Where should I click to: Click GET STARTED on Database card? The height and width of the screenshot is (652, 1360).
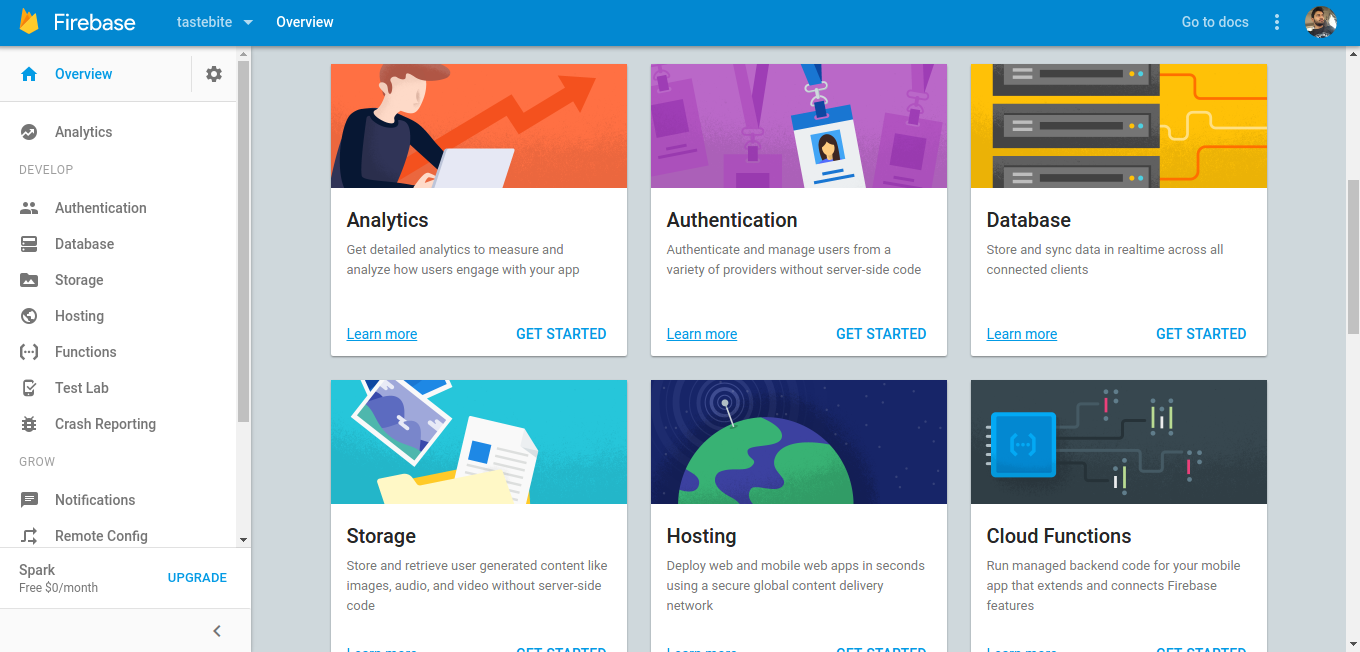point(1201,334)
